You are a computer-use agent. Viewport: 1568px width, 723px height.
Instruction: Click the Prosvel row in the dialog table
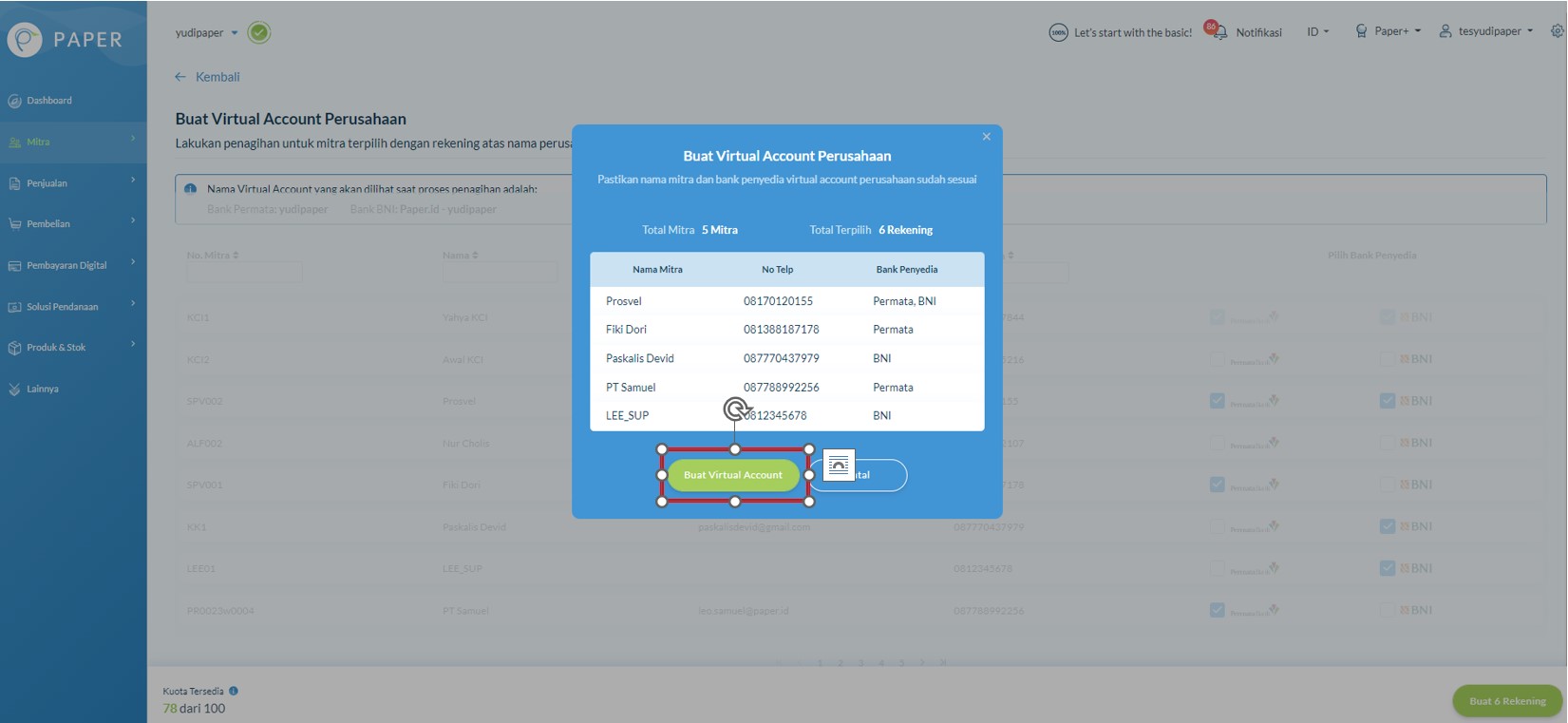[787, 301]
